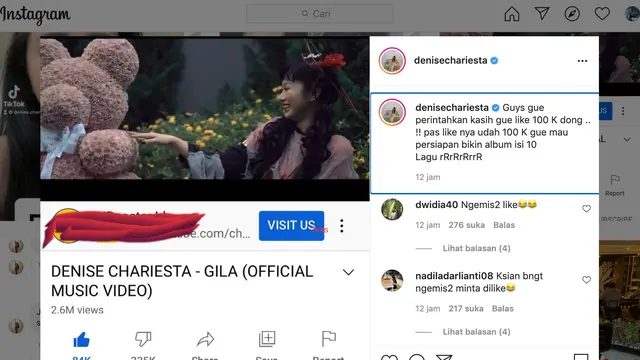Focus the Cari search field
This screenshot has width=640, height=360.
320,14
